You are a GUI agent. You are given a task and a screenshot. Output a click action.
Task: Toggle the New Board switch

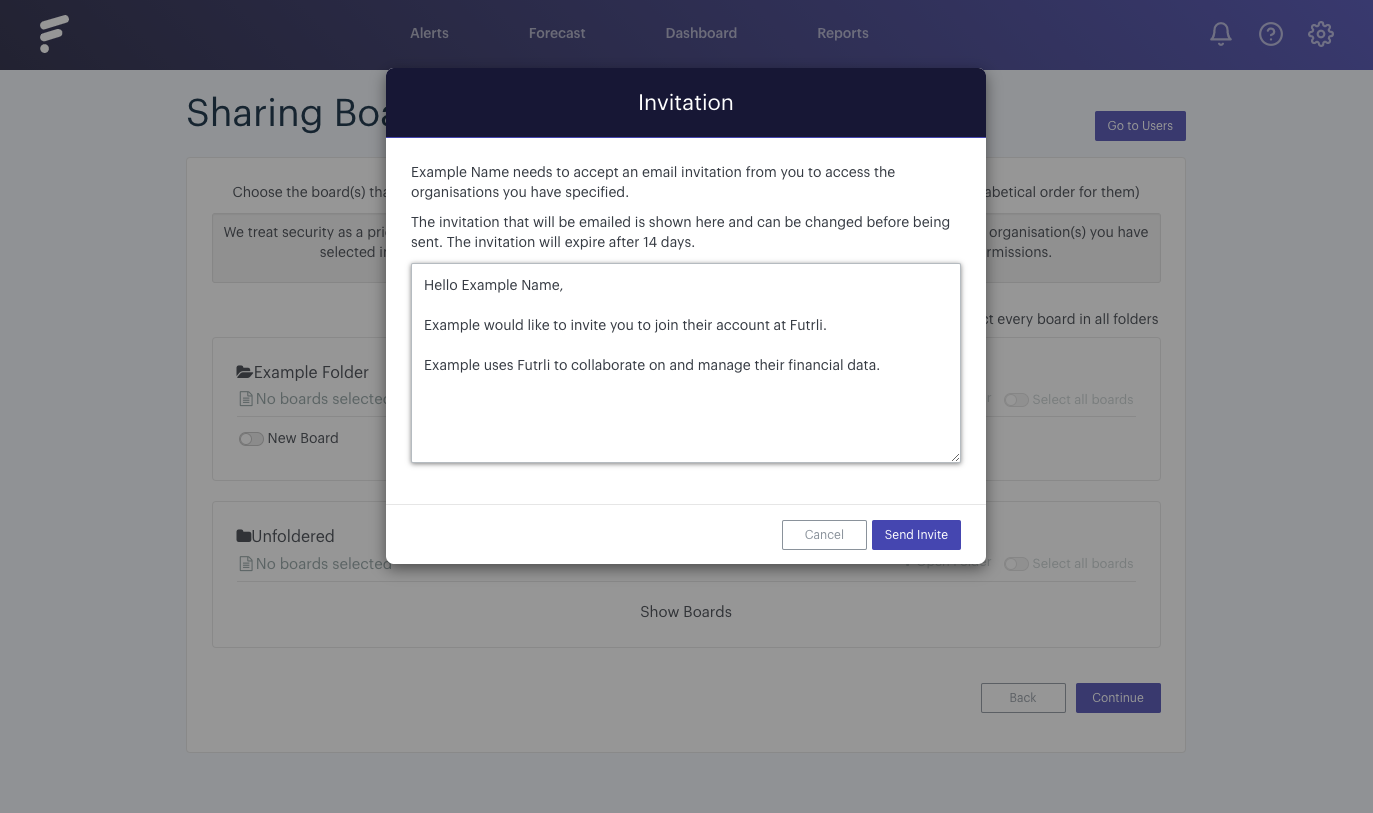tap(251, 439)
